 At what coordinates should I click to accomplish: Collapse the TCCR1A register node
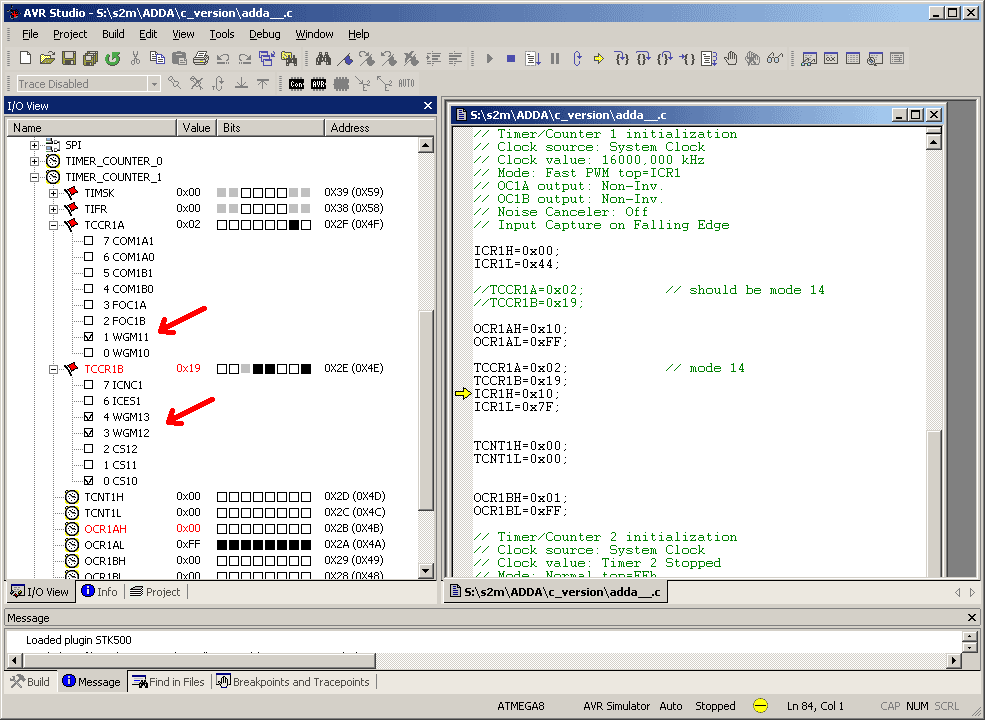[53, 225]
